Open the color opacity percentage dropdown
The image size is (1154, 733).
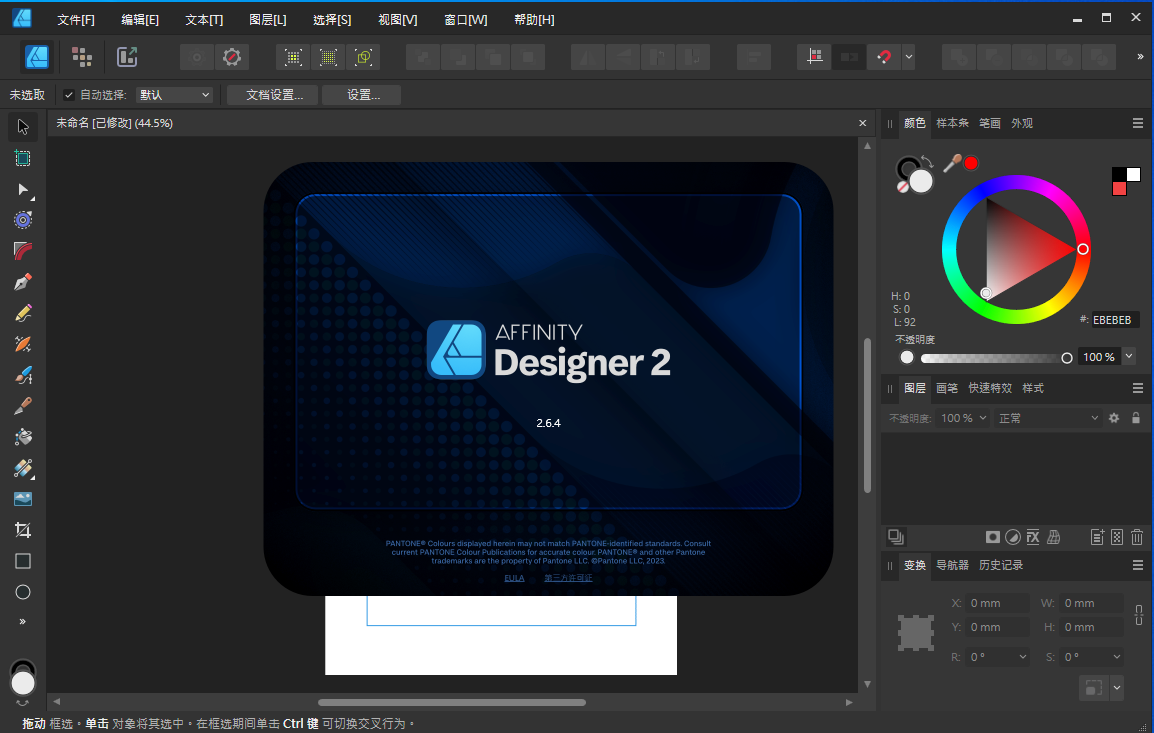coord(1129,357)
